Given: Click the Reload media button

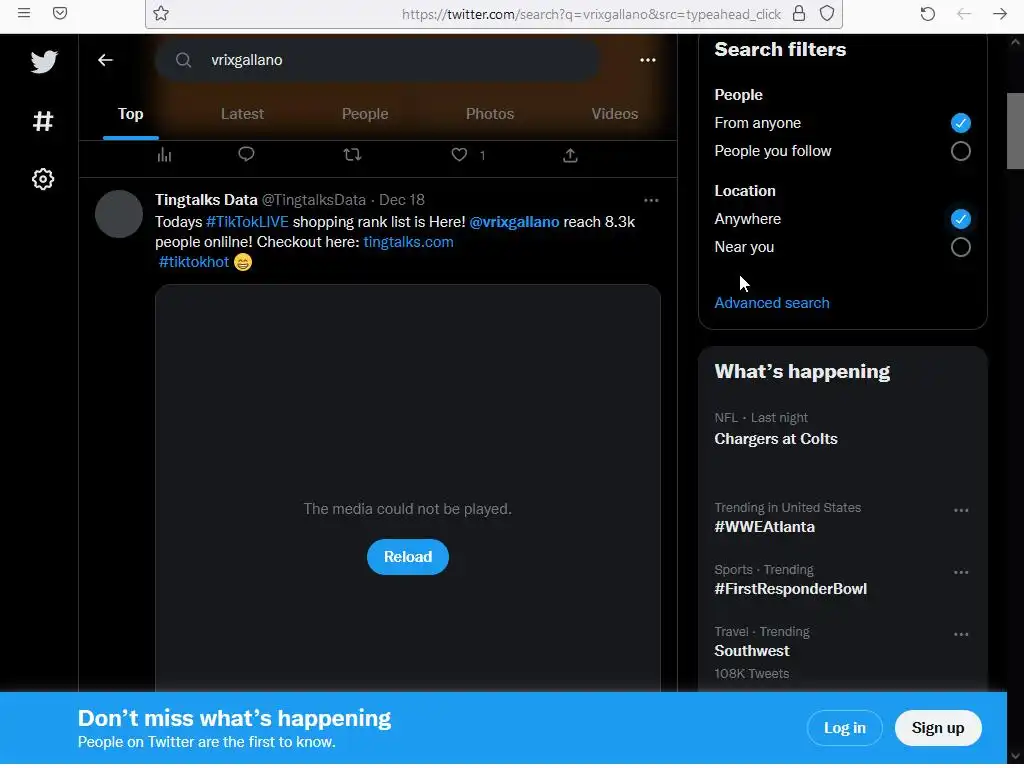Looking at the screenshot, I should click(408, 557).
